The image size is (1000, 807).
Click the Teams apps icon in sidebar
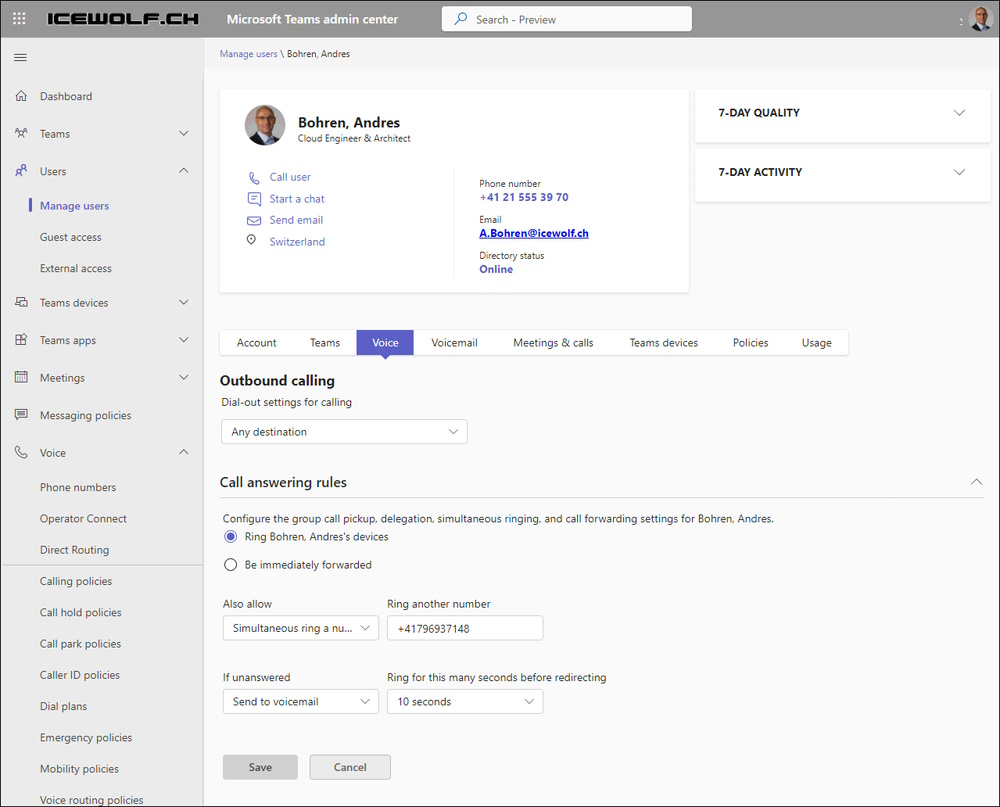click(x=21, y=340)
